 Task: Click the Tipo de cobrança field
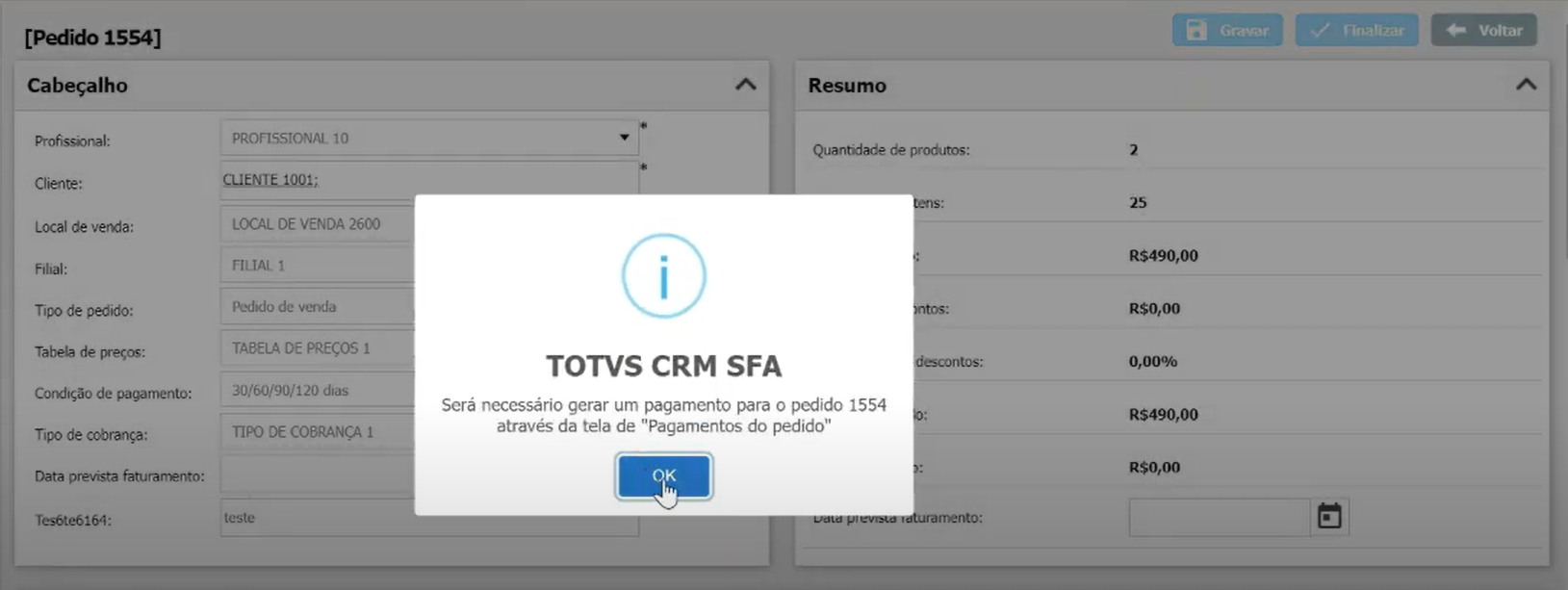(x=319, y=432)
